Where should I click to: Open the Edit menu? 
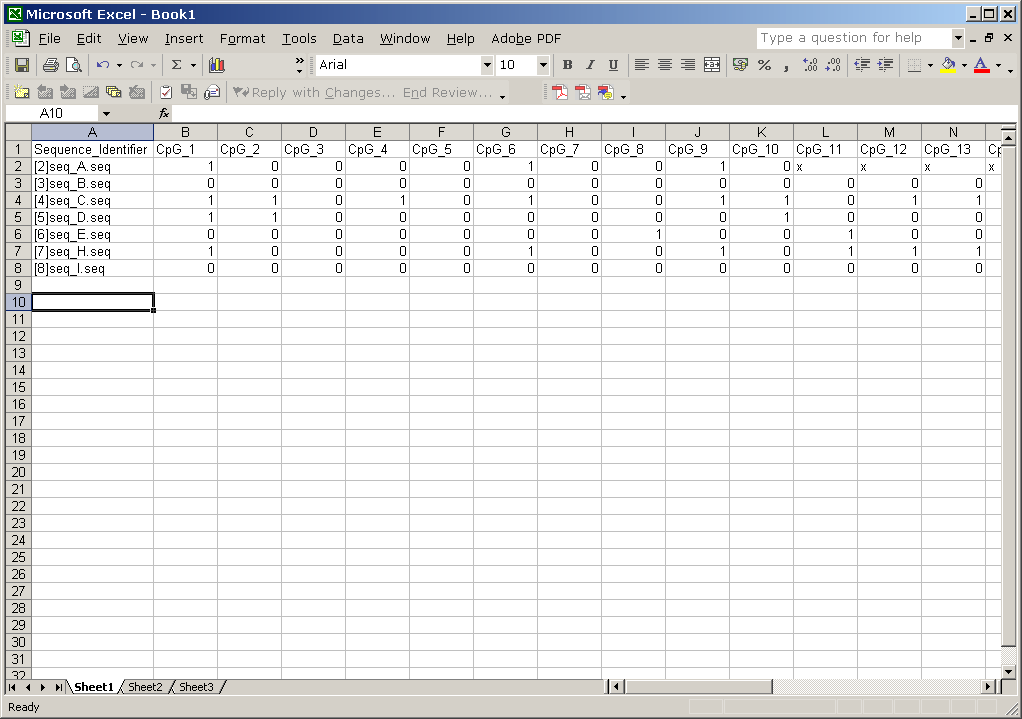89,38
